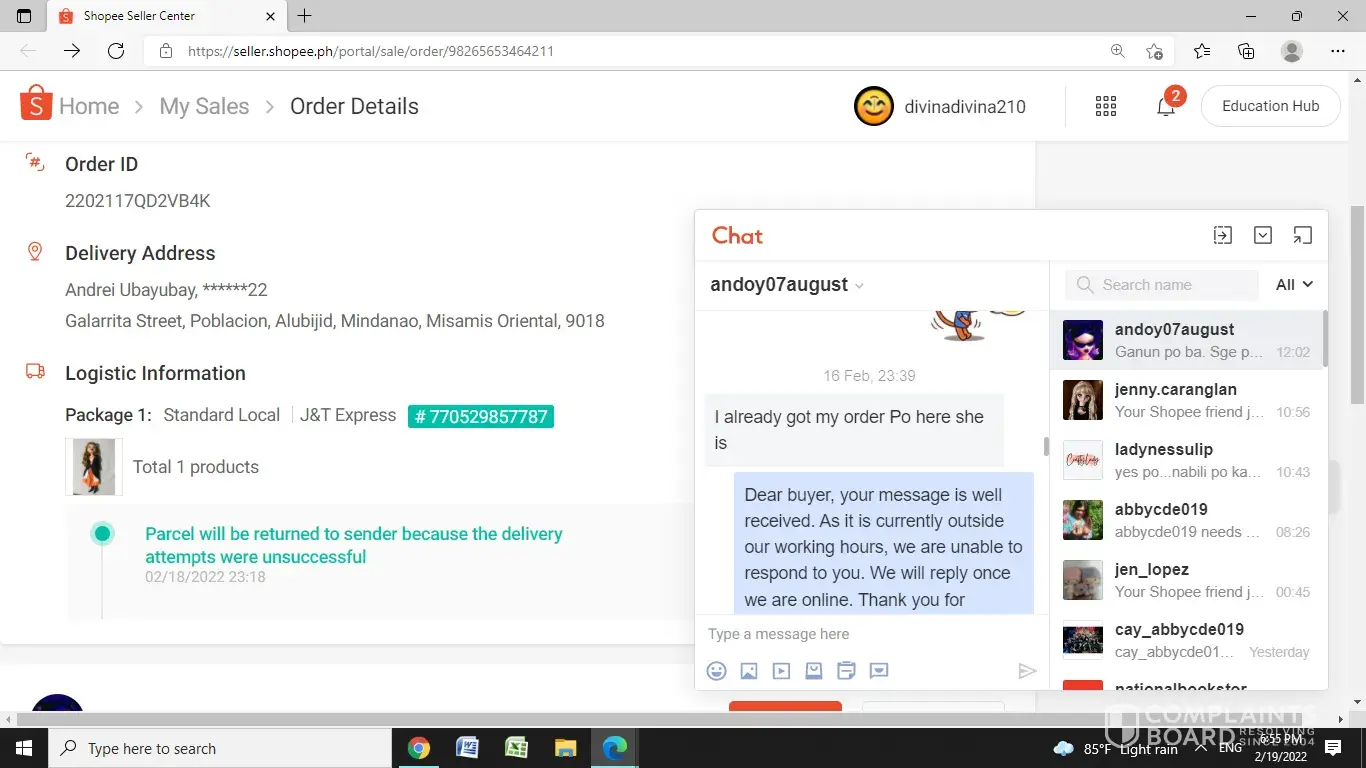
Task: Open Microsoft Excel from the taskbar
Action: (x=516, y=748)
